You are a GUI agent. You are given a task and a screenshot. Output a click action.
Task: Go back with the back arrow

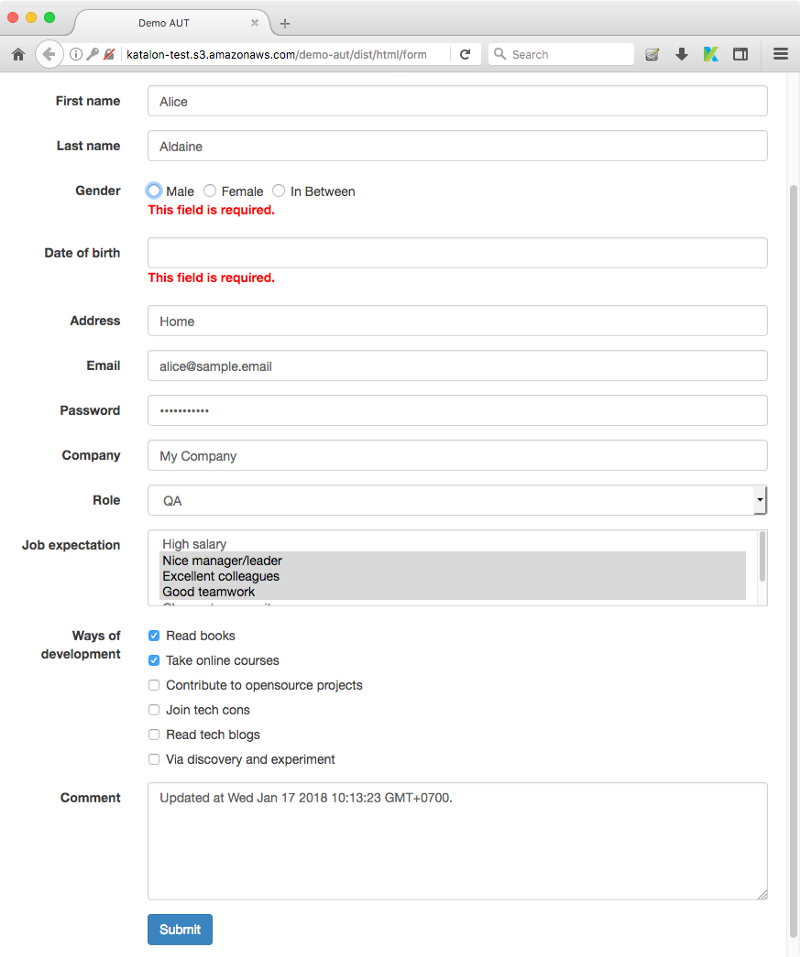coord(48,54)
